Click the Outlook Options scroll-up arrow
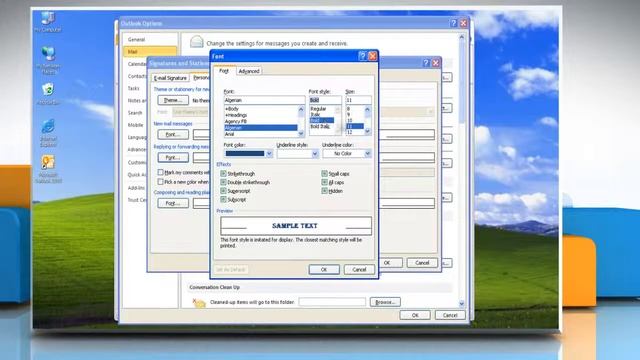Viewport: 640px width, 360px height. (x=462, y=37)
